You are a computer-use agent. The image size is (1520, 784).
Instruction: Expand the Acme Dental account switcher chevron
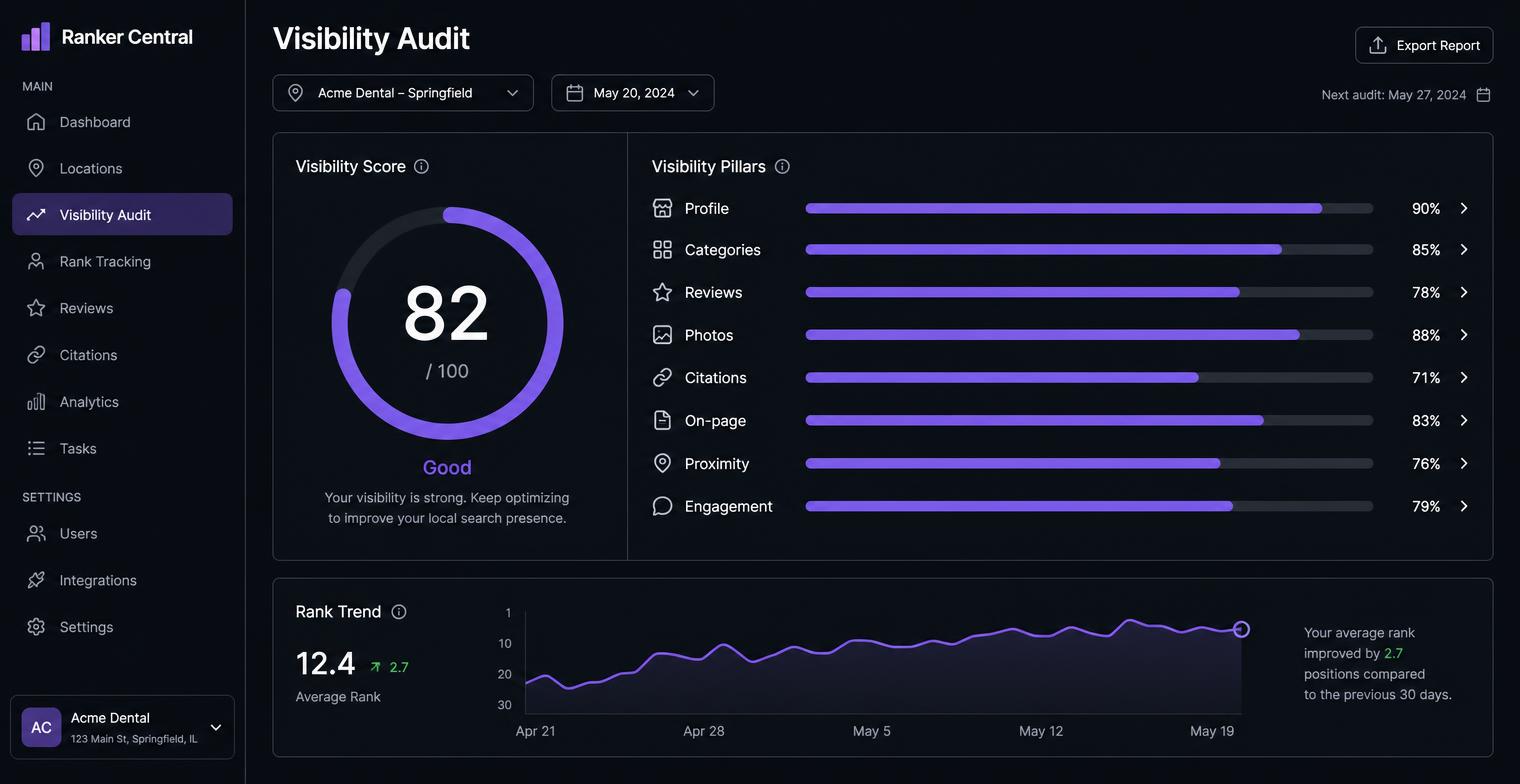pyautogui.click(x=216, y=728)
